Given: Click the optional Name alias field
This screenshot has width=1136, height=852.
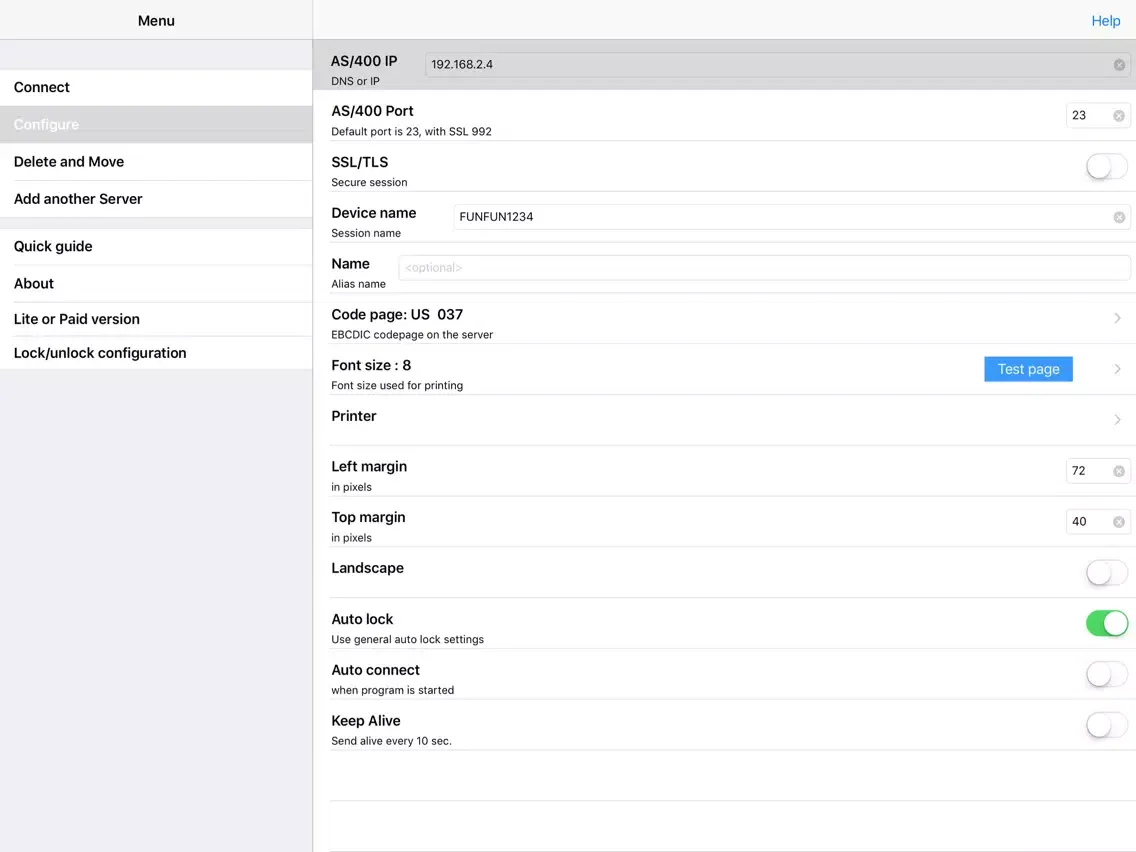Looking at the screenshot, I should pos(764,268).
